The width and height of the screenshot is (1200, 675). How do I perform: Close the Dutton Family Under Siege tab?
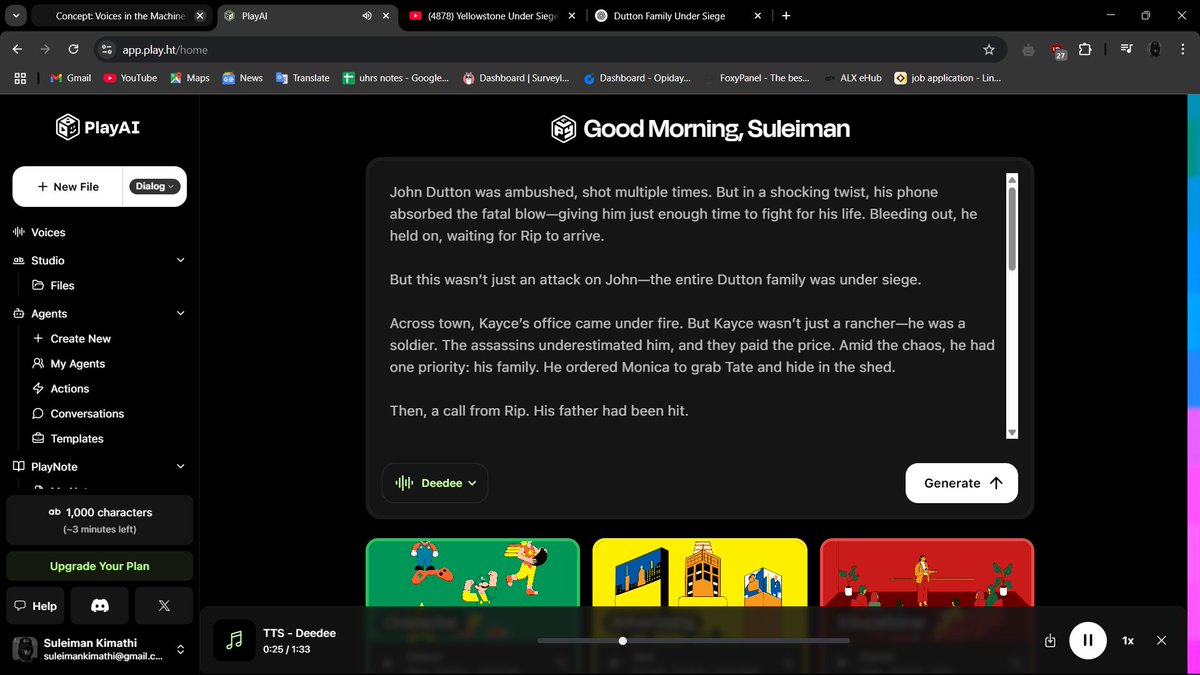(x=756, y=16)
